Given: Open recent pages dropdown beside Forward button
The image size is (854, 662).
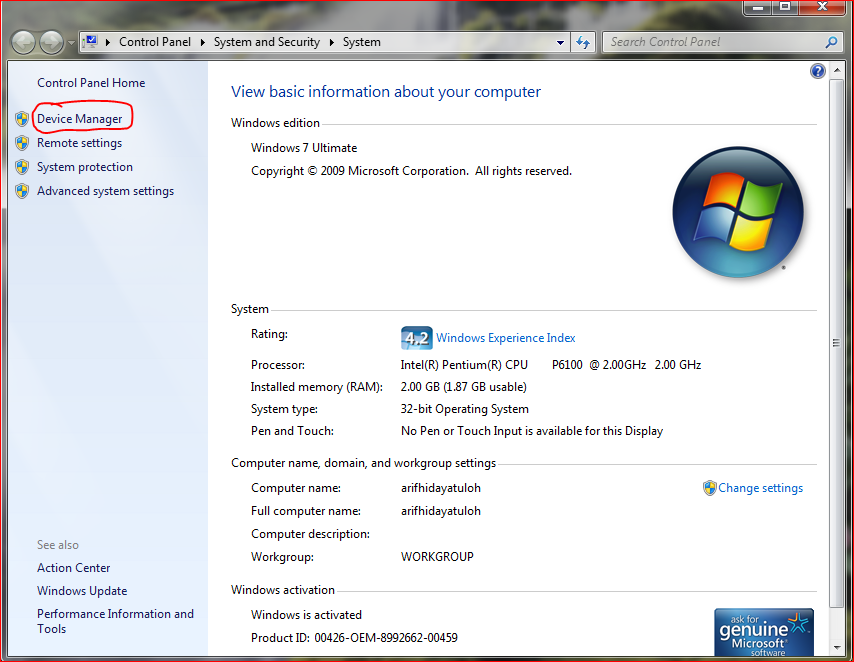Looking at the screenshot, I should pyautogui.click(x=71, y=42).
